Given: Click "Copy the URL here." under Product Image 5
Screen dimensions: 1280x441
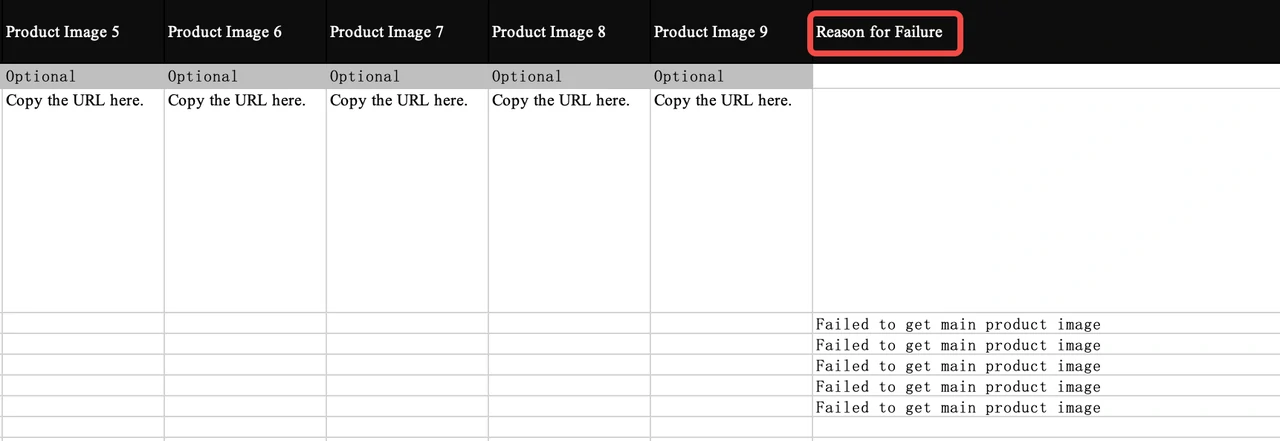Looking at the screenshot, I should click(x=75, y=101).
